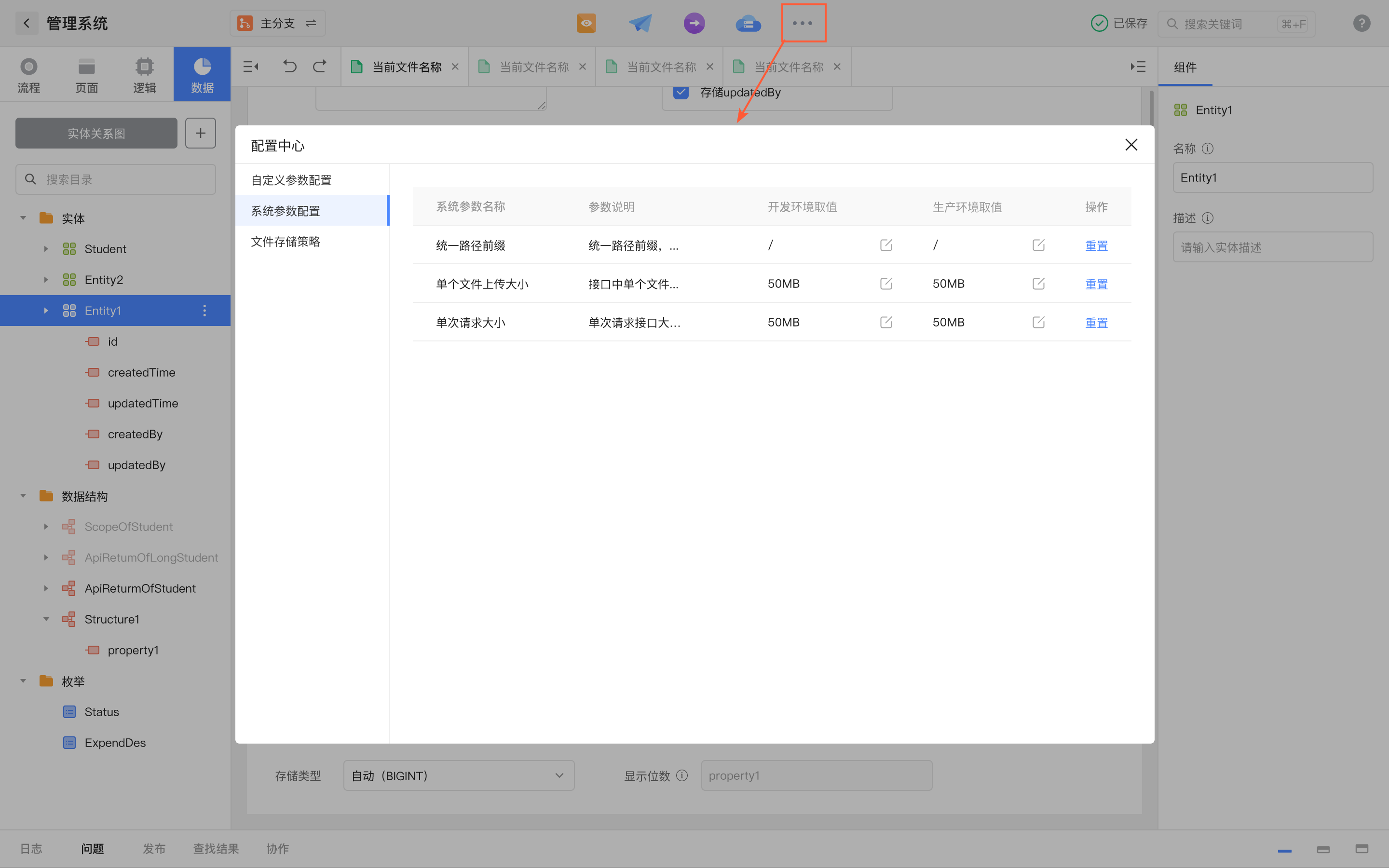
Task: Reset the 单个文件上传大小 parameter
Action: pos(1096,284)
